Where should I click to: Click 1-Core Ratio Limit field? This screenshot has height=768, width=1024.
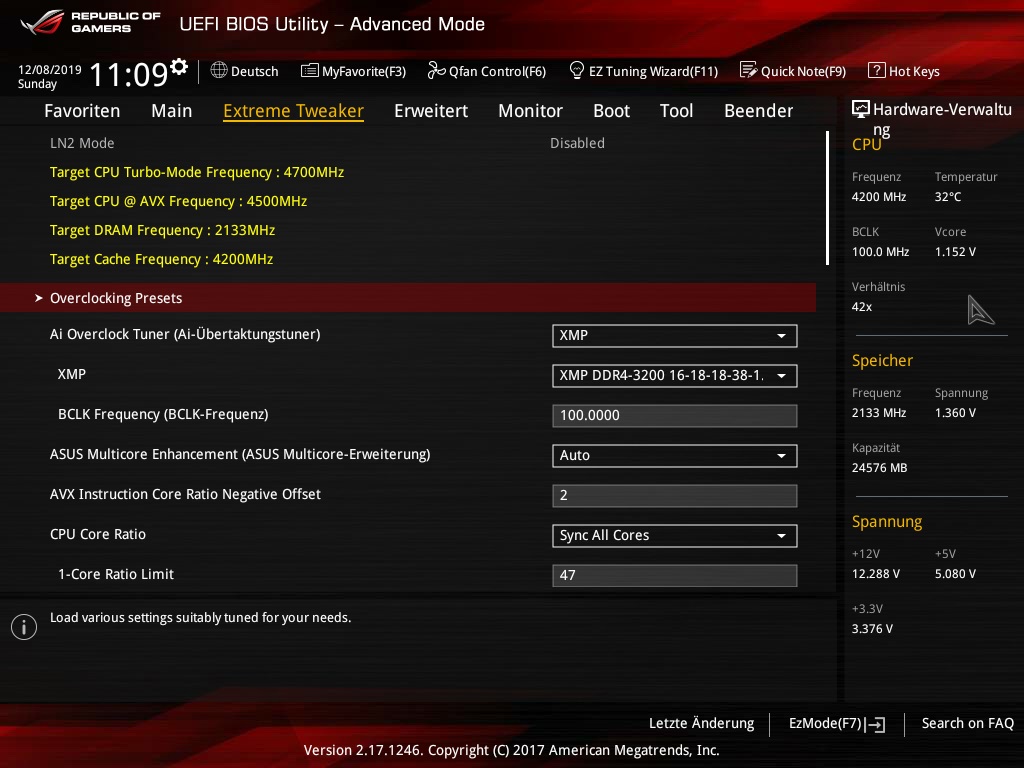coord(675,575)
